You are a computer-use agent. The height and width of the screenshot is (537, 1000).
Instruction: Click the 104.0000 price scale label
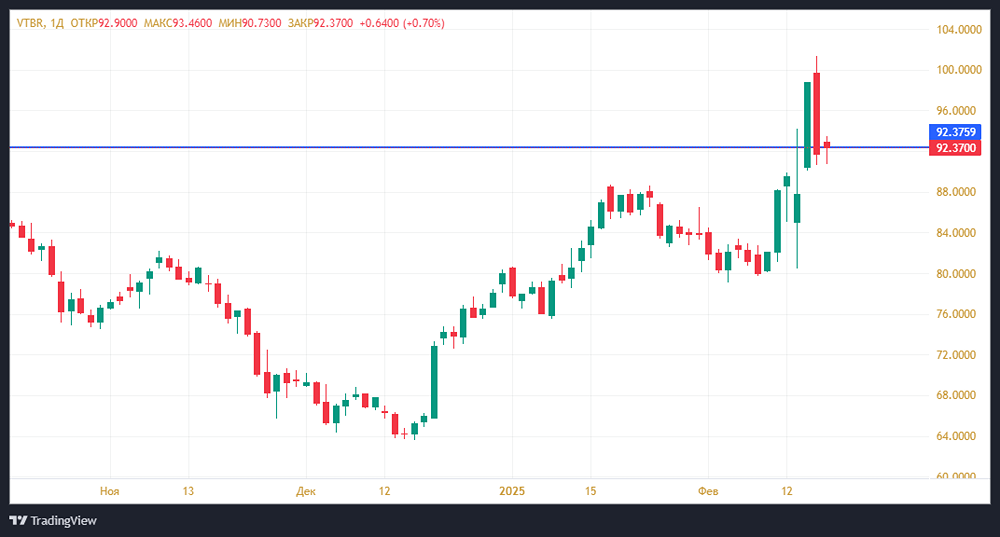955,30
